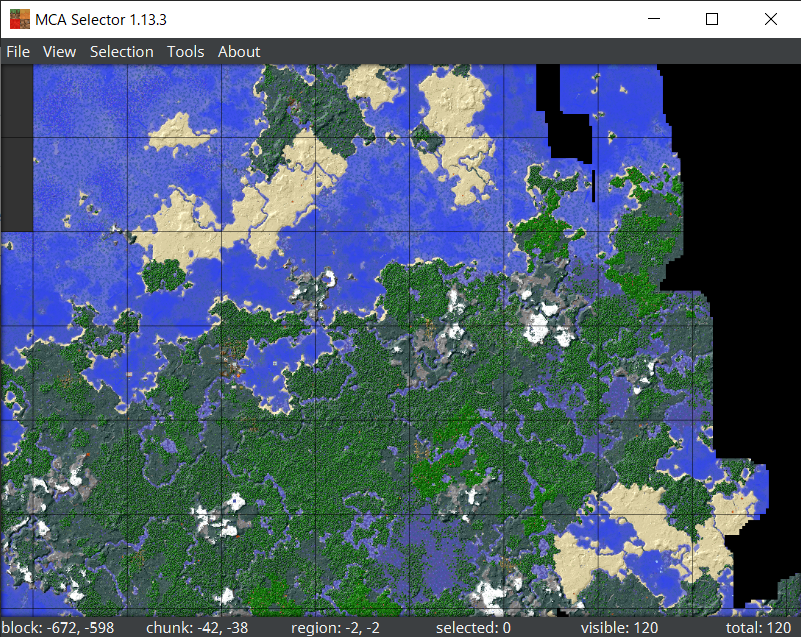The width and height of the screenshot is (801, 637).
Task: Click the 'block: -672, -598' status text
Action: click(x=58, y=627)
